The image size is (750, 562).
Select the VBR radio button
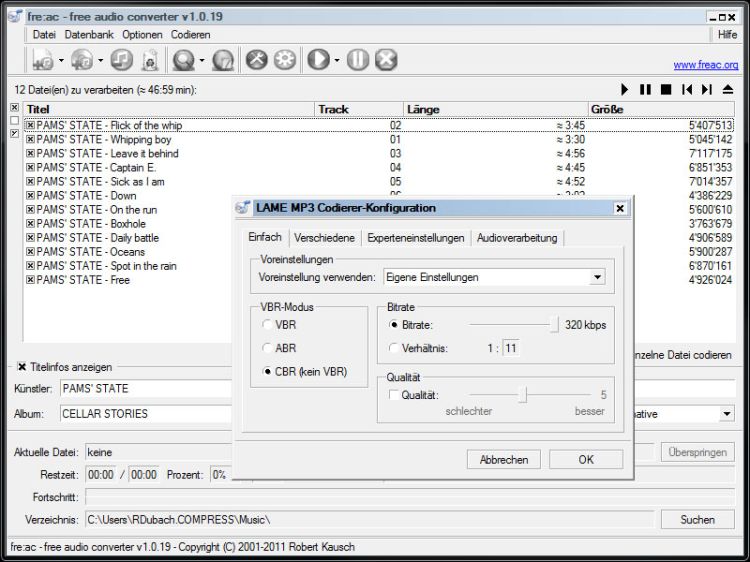[x=266, y=325]
